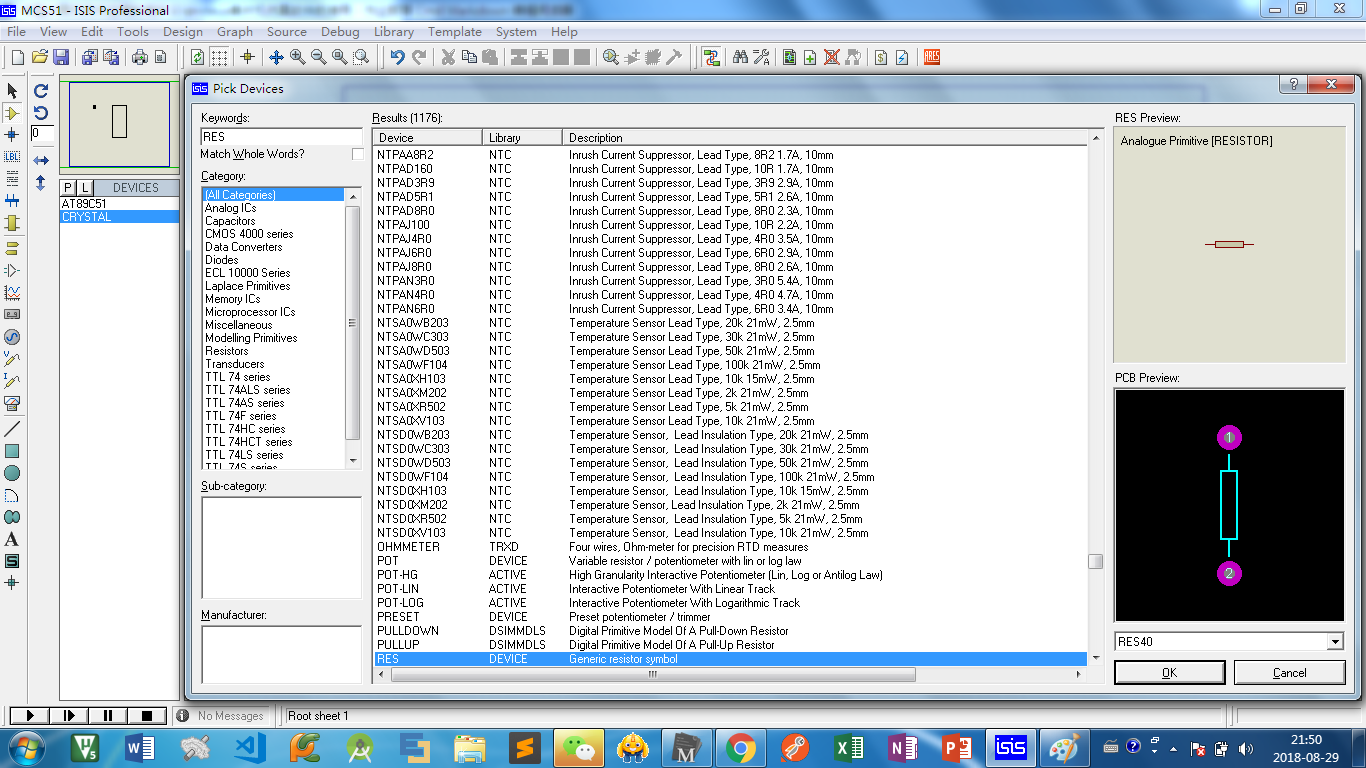Viewport: 1366px width, 768px height.
Task: Open Chrome from the Windows taskbar
Action: 740,747
